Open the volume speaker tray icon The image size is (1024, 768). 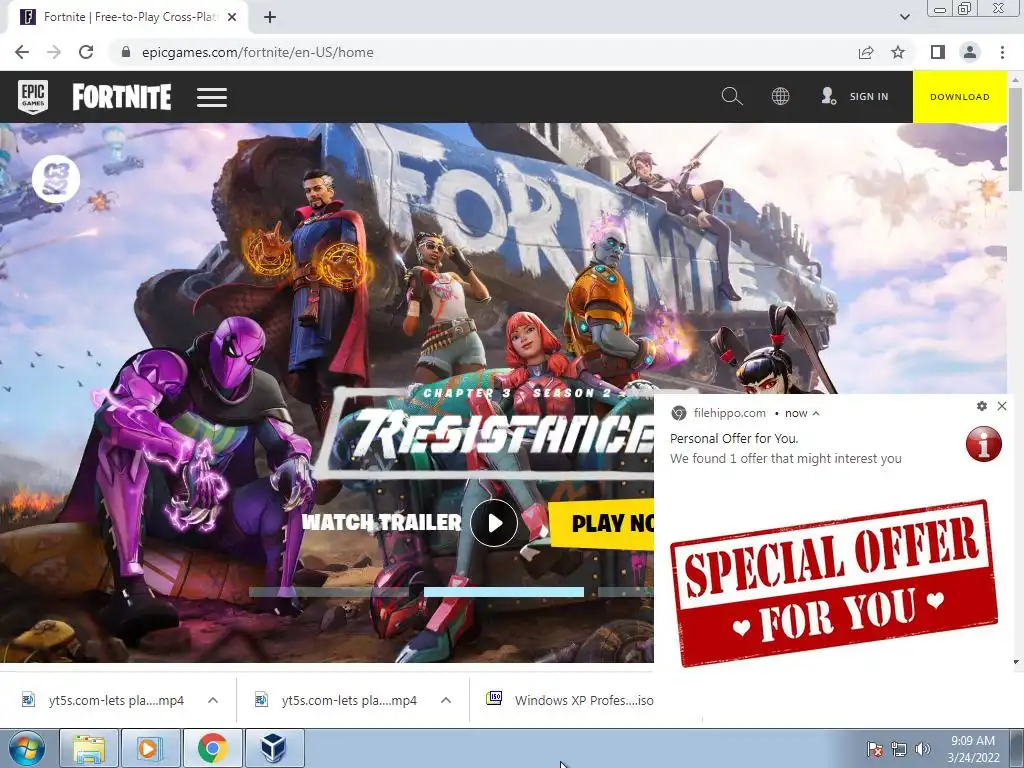coord(923,749)
